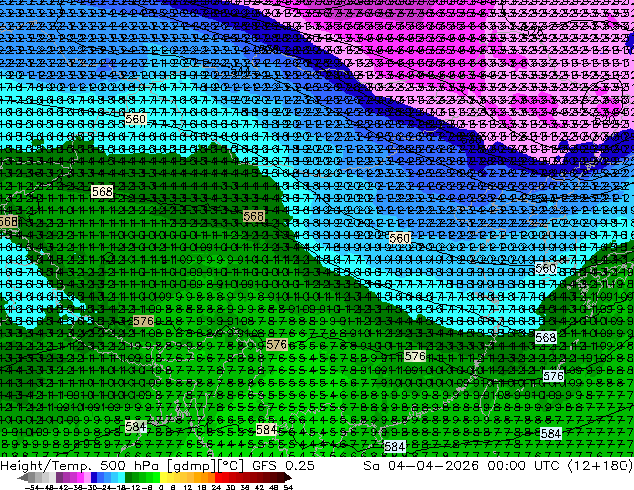
Task: Select the pale pink legend swatch
Action: point(87,478)
